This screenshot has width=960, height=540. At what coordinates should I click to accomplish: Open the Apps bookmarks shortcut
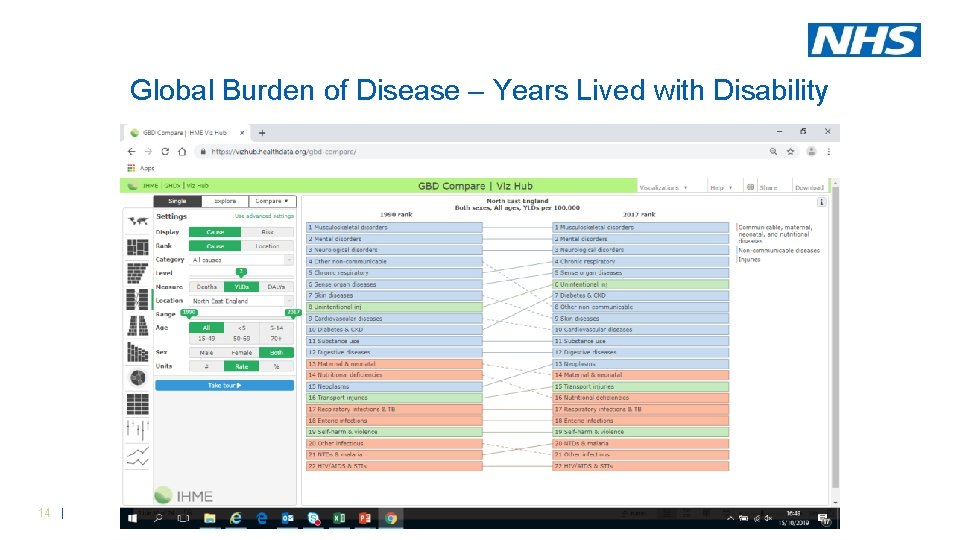(x=141, y=168)
